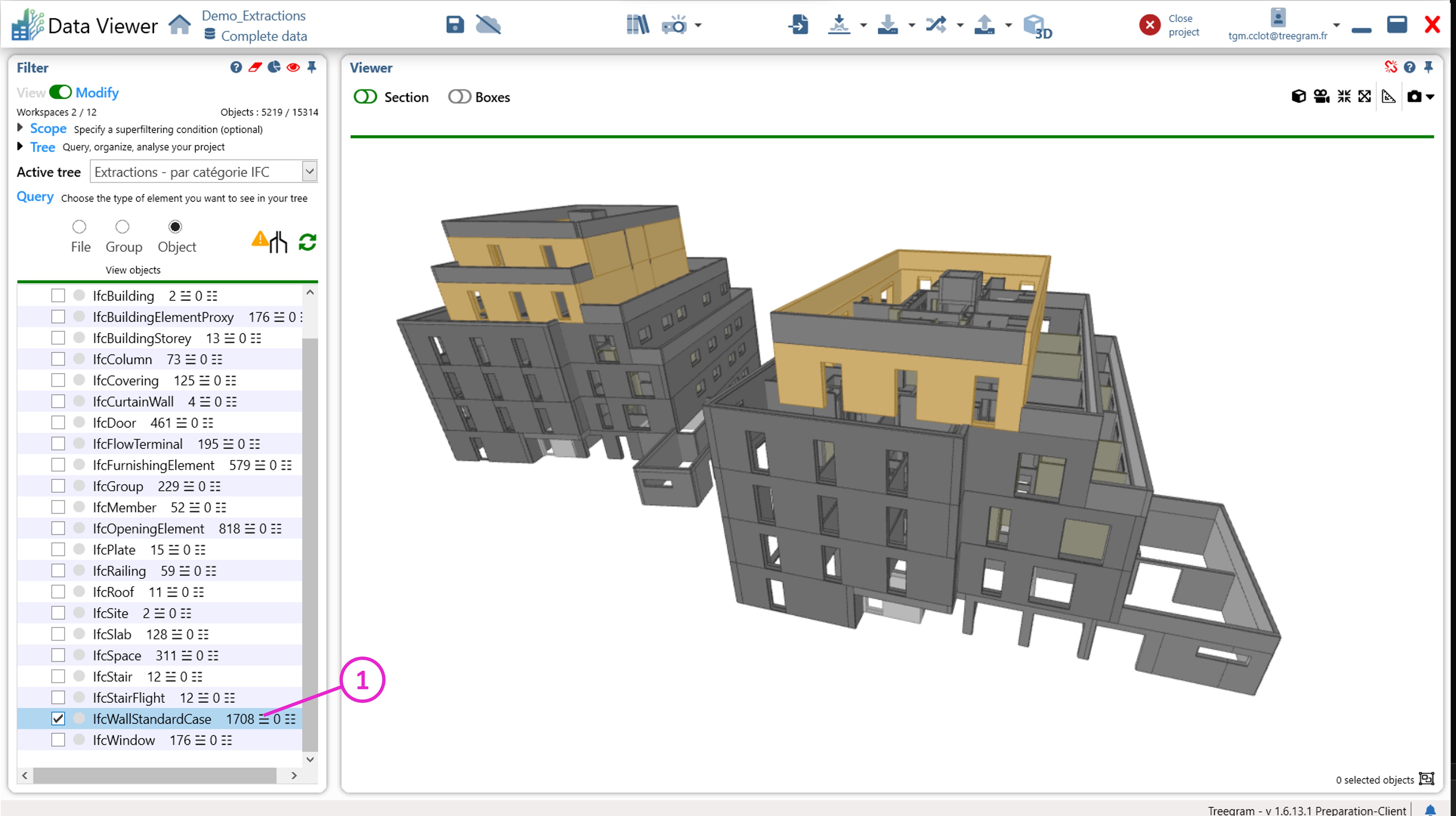Open the 3D viewer cube icon
This screenshot has width=1456, height=816.
pos(1037,26)
